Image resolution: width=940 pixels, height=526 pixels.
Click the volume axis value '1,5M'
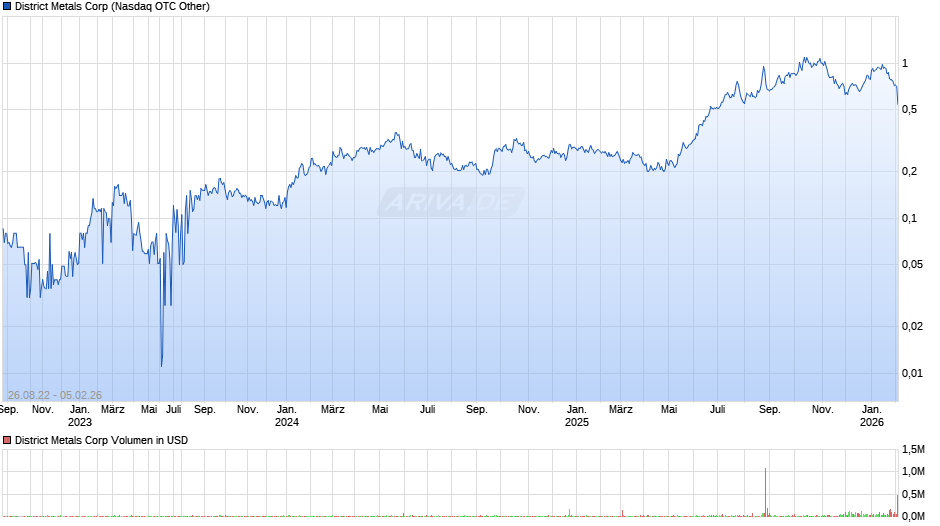coord(913,449)
